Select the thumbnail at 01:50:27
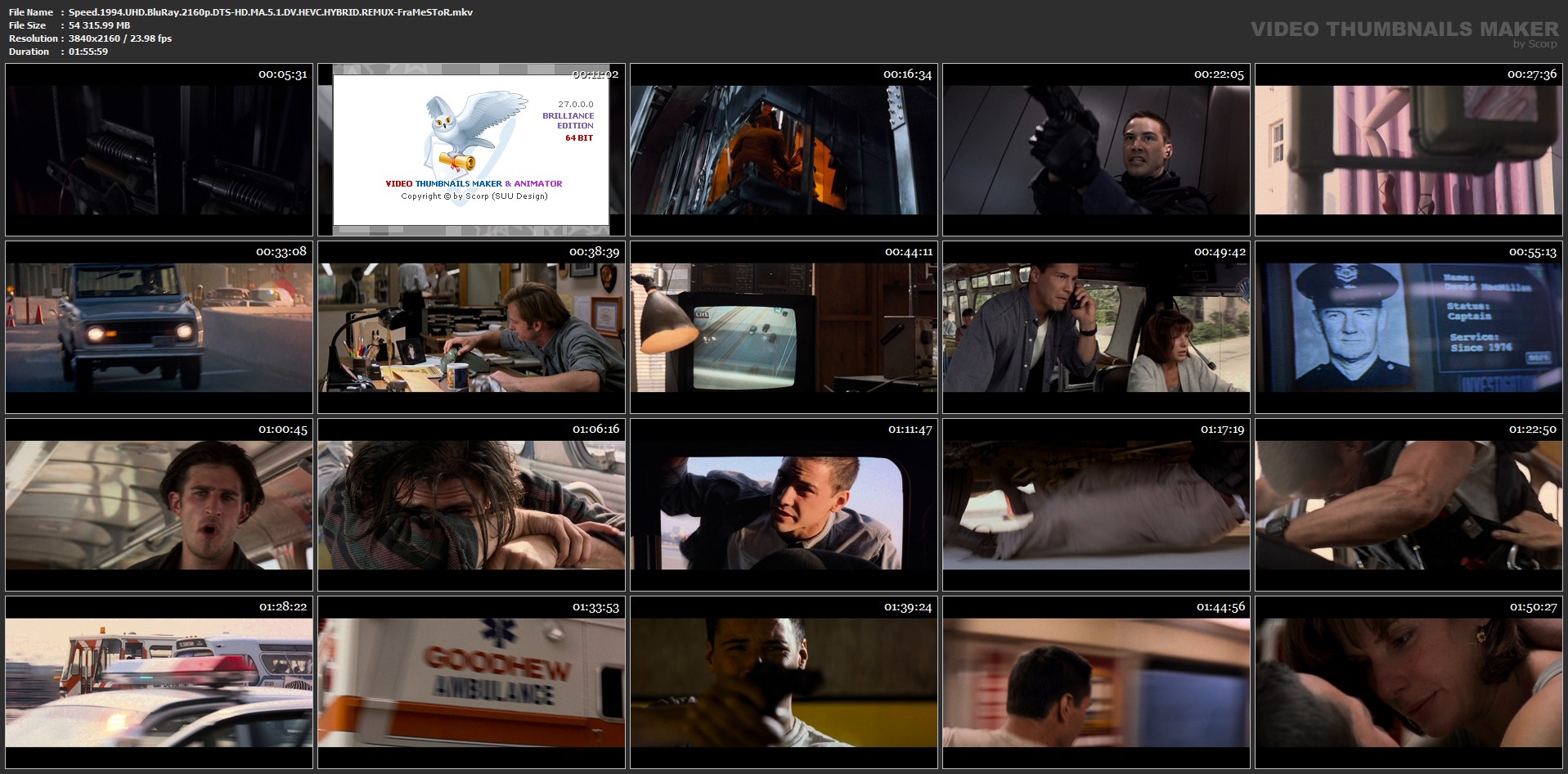 [1409, 682]
